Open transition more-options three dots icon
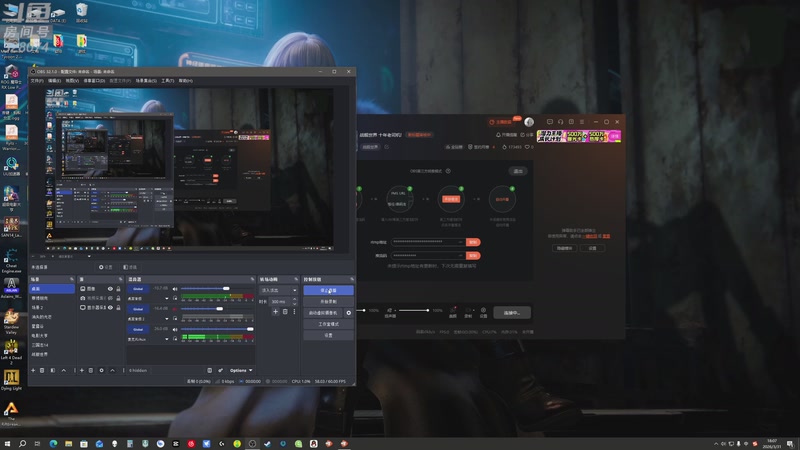This screenshot has height=450, width=800. click(294, 312)
